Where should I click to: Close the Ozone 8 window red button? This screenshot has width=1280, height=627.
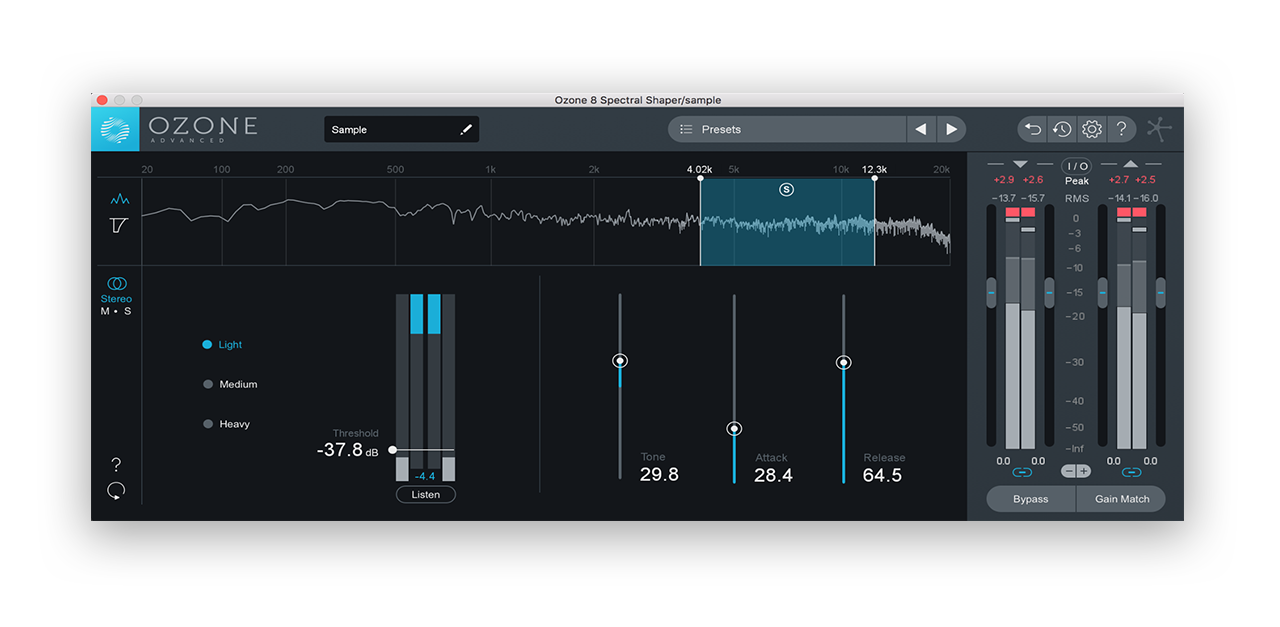point(102,100)
